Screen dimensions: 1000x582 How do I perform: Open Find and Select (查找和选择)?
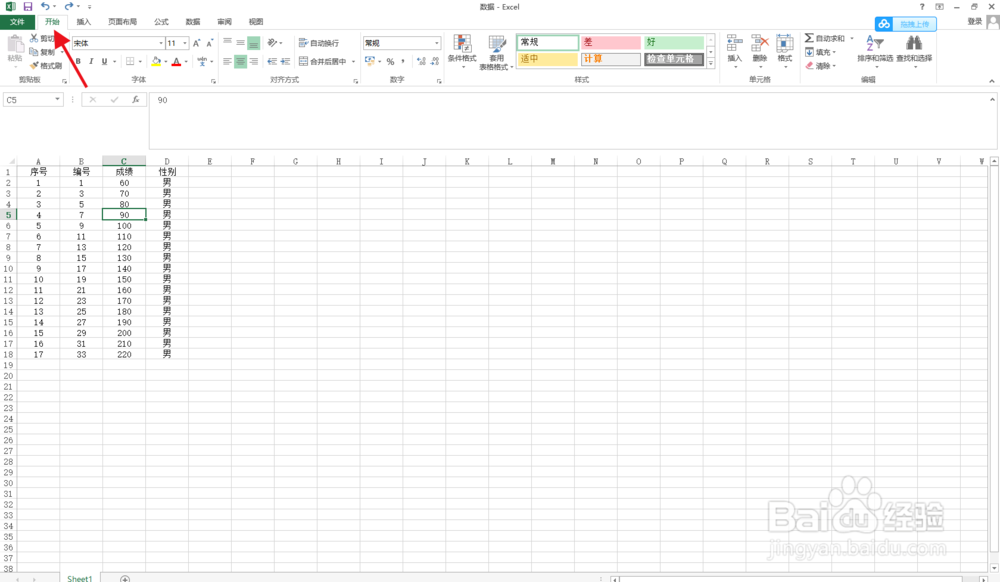tap(914, 51)
